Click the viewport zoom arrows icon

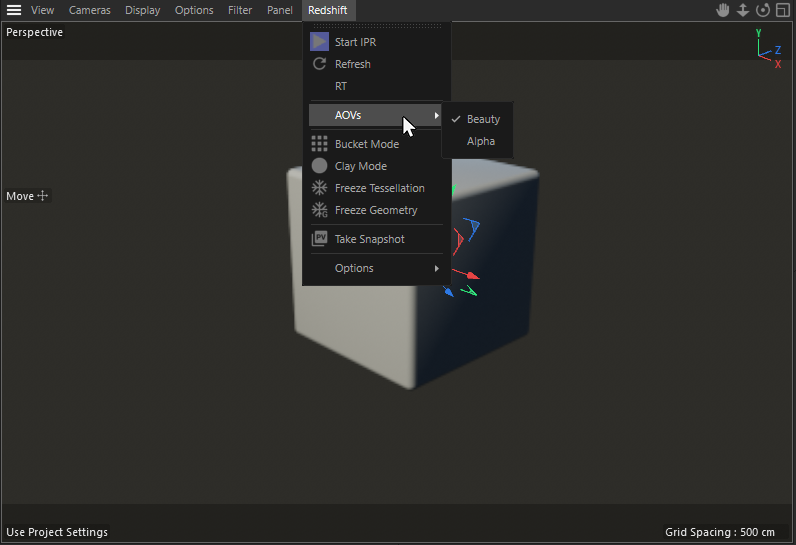point(743,10)
